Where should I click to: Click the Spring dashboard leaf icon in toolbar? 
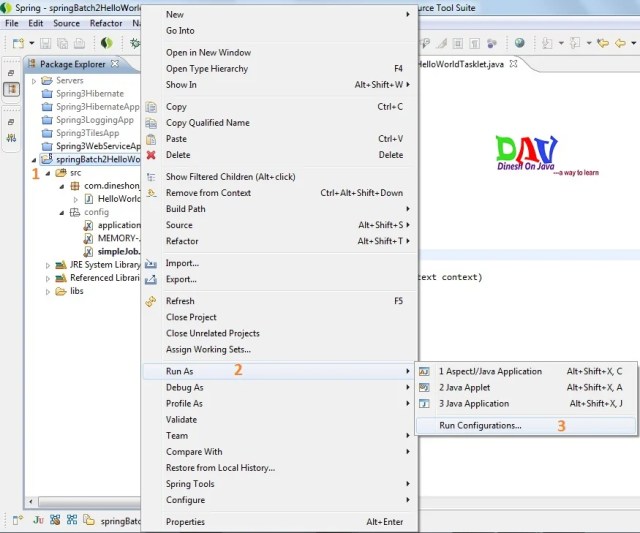[107, 43]
